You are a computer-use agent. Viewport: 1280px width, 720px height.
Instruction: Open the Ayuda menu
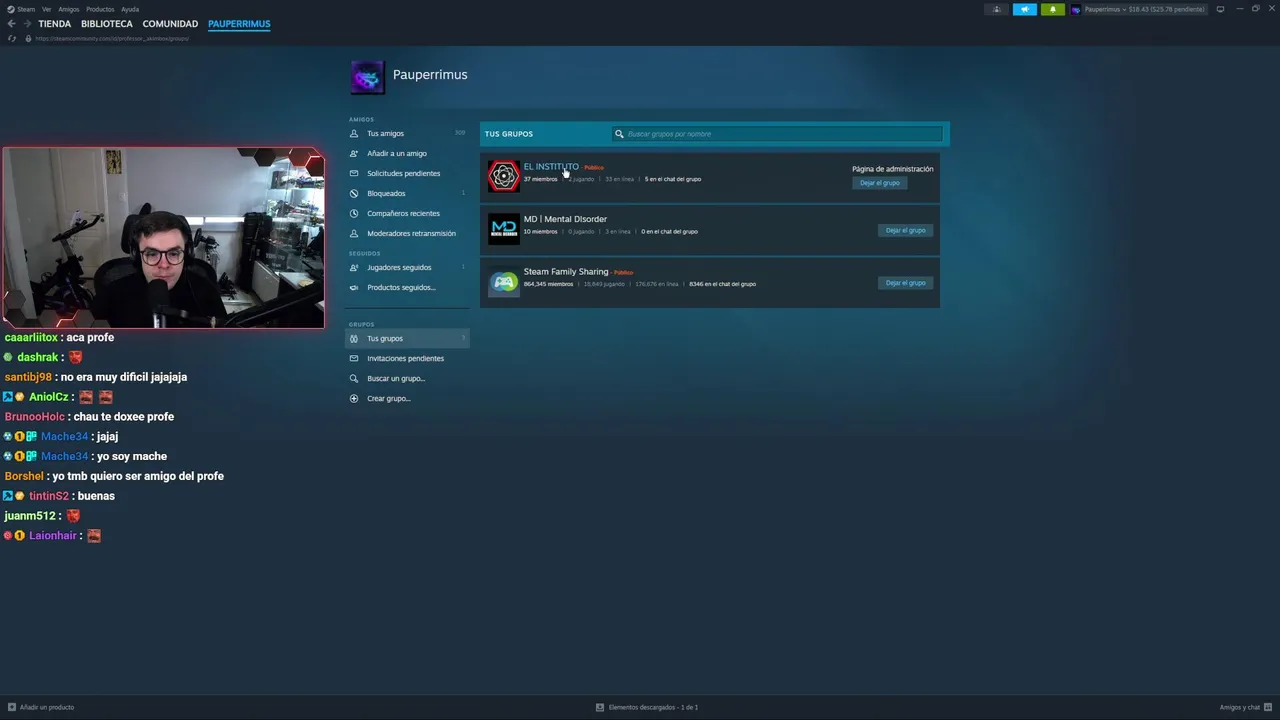coord(130,9)
